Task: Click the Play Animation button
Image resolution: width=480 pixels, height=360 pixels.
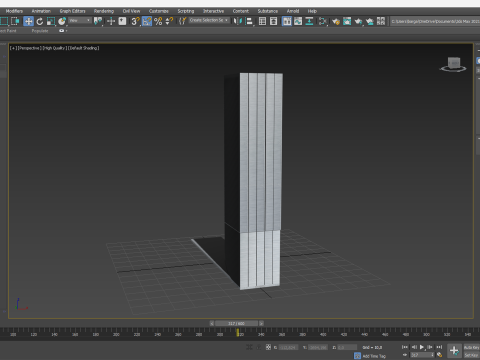Action: coord(422,347)
